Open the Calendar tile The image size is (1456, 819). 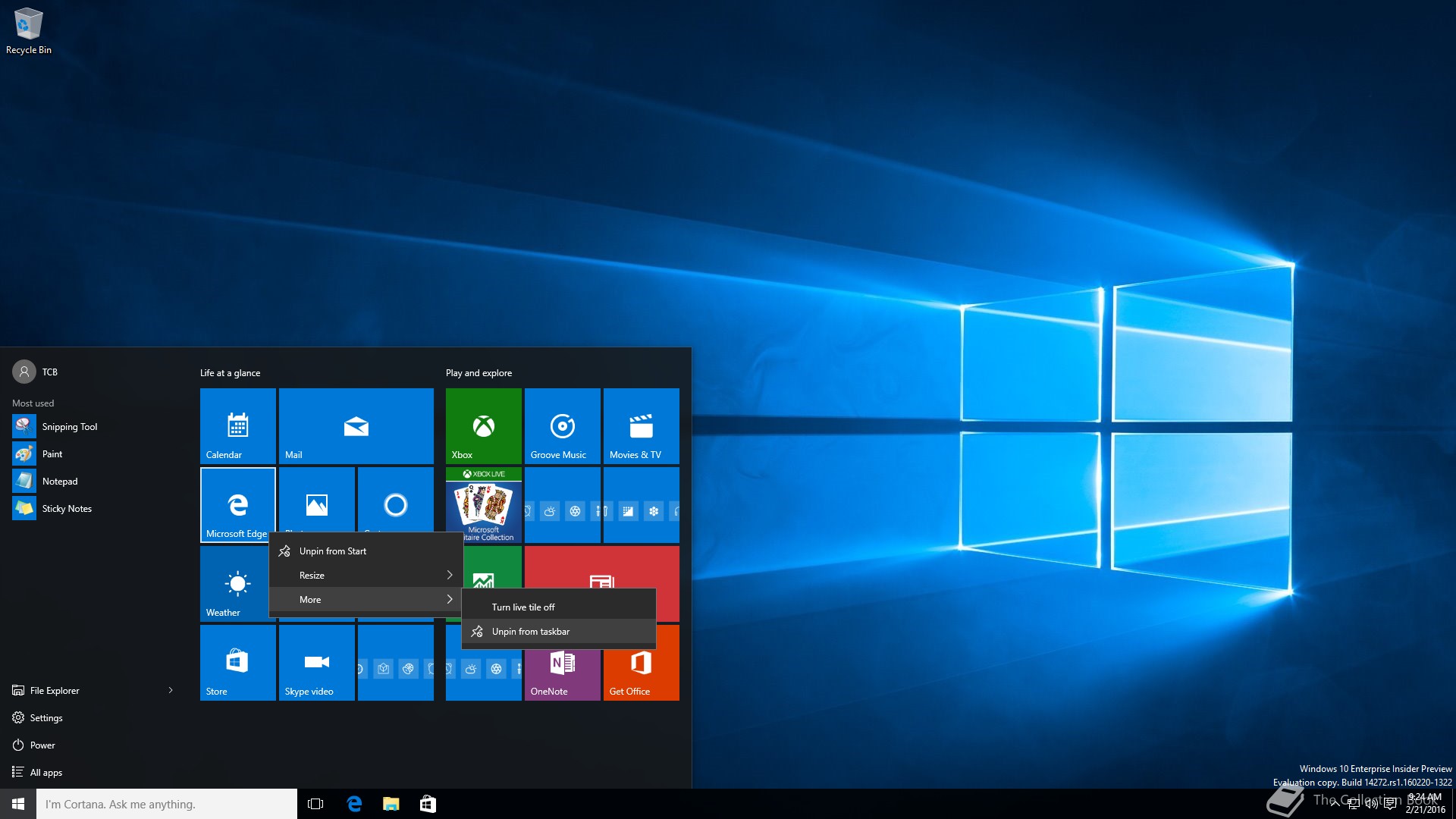[x=237, y=425]
